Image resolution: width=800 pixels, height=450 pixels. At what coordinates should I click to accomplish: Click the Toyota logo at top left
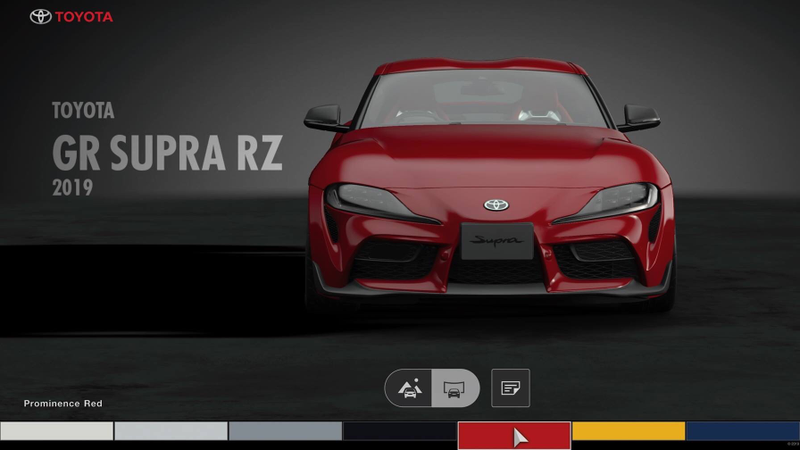click(71, 16)
